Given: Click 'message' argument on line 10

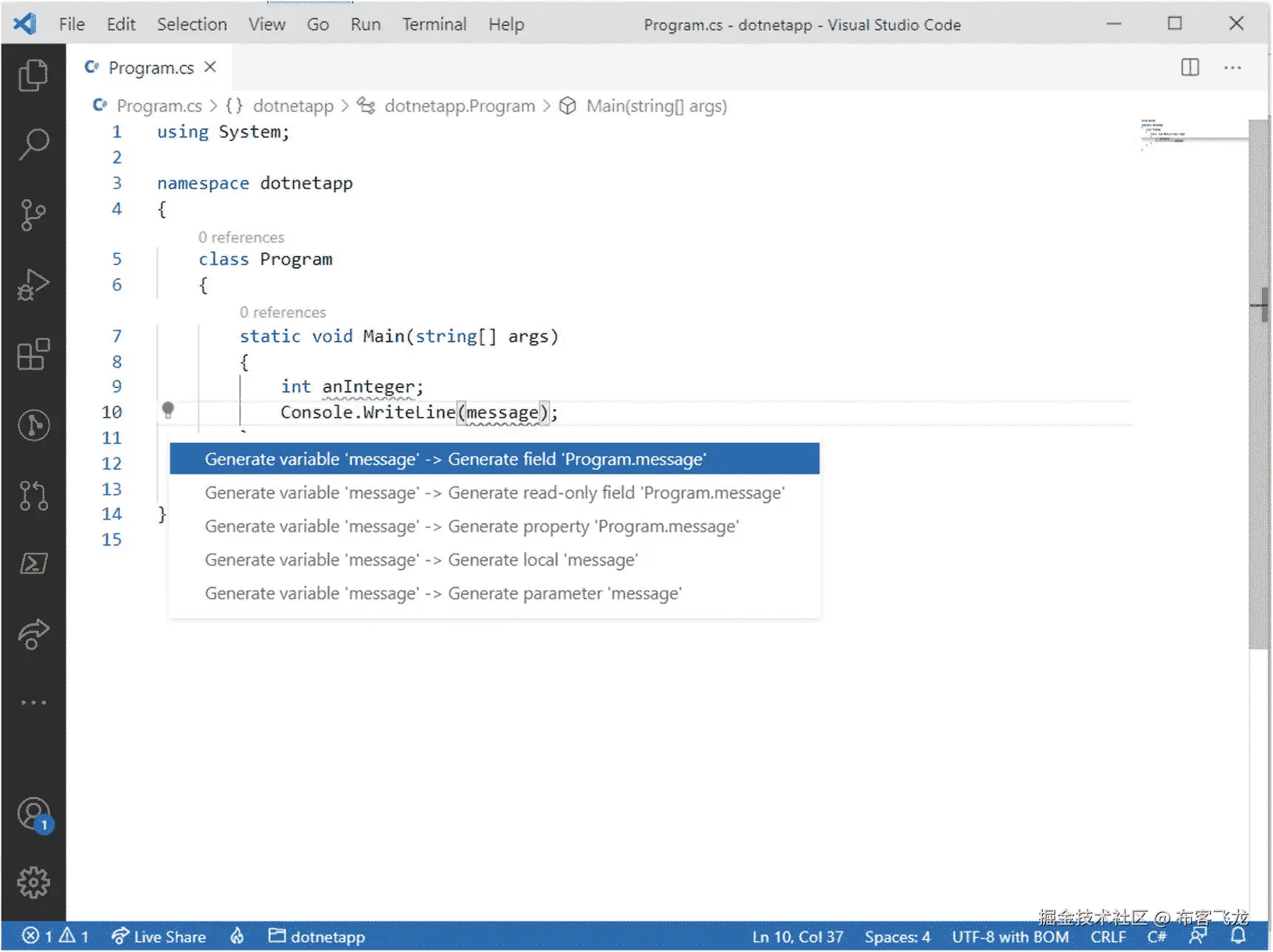Looking at the screenshot, I should [503, 412].
